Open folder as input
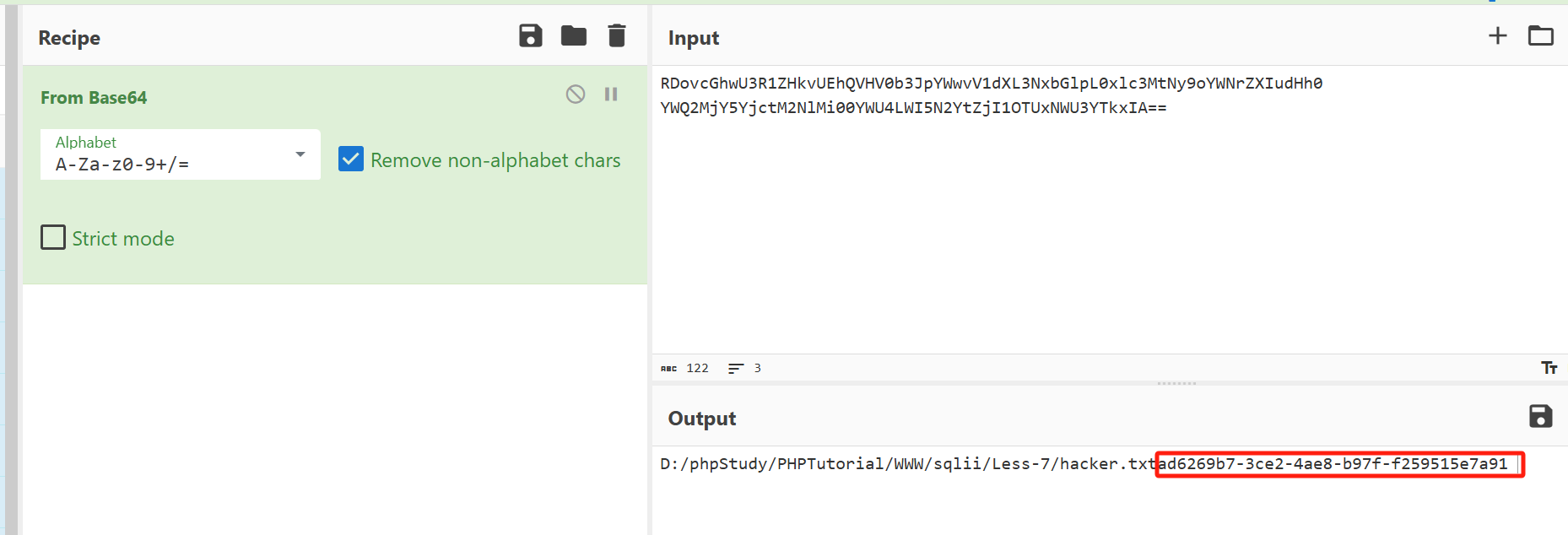 point(1540,35)
